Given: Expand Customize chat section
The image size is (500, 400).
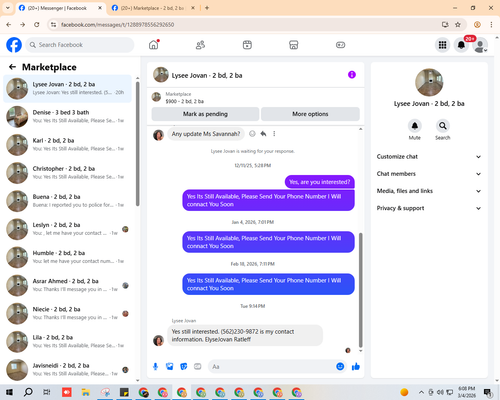Looking at the screenshot, I should point(429,157).
